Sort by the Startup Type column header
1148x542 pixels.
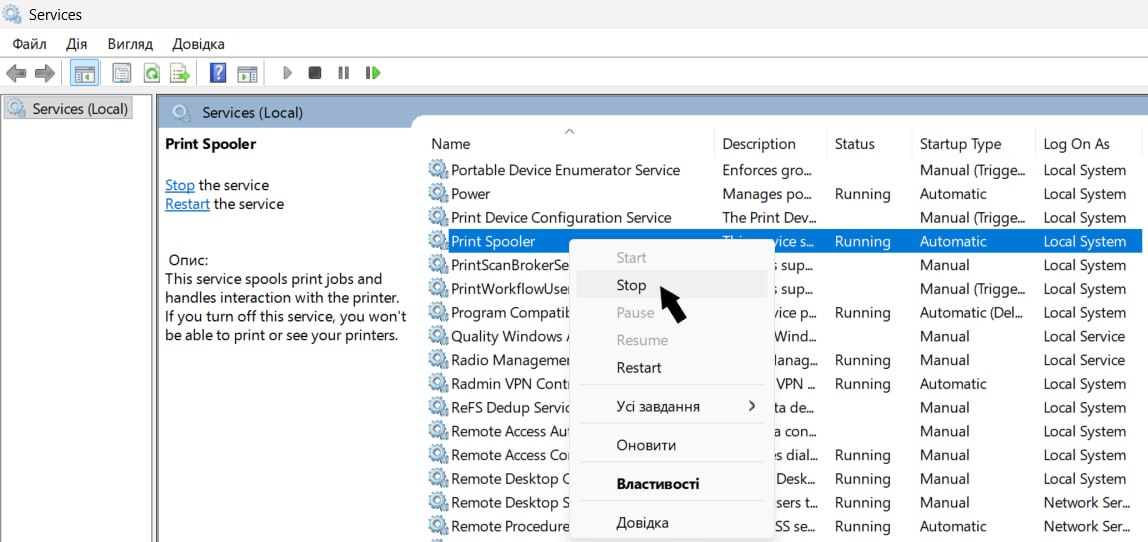coord(960,144)
